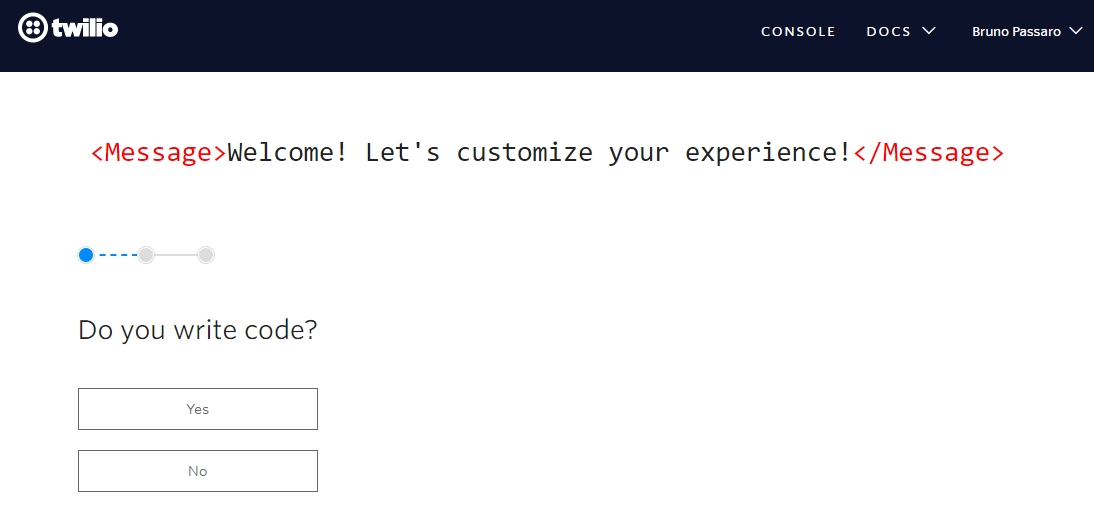Click the chevron beside Bruno Passaro
This screenshot has width=1094, height=518.
tap(1075, 31)
